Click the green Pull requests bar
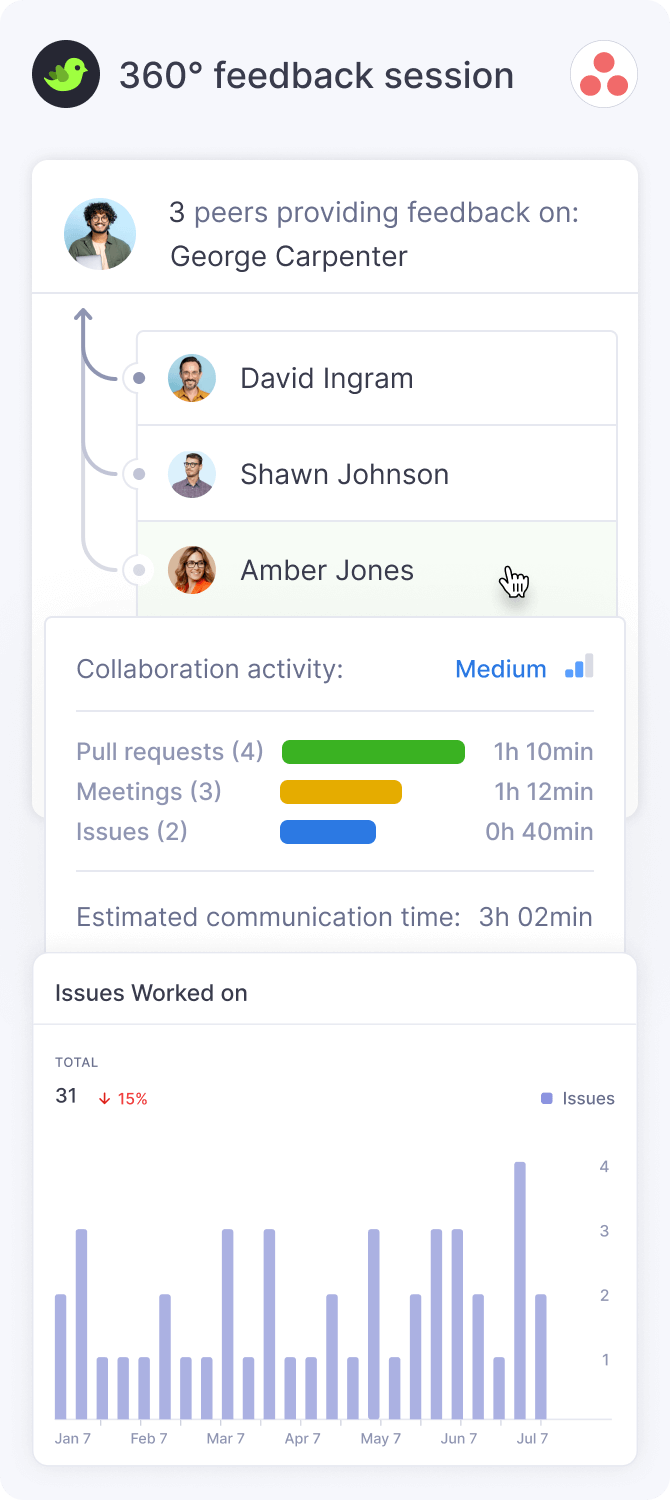The height and width of the screenshot is (1500, 670). pos(373,752)
